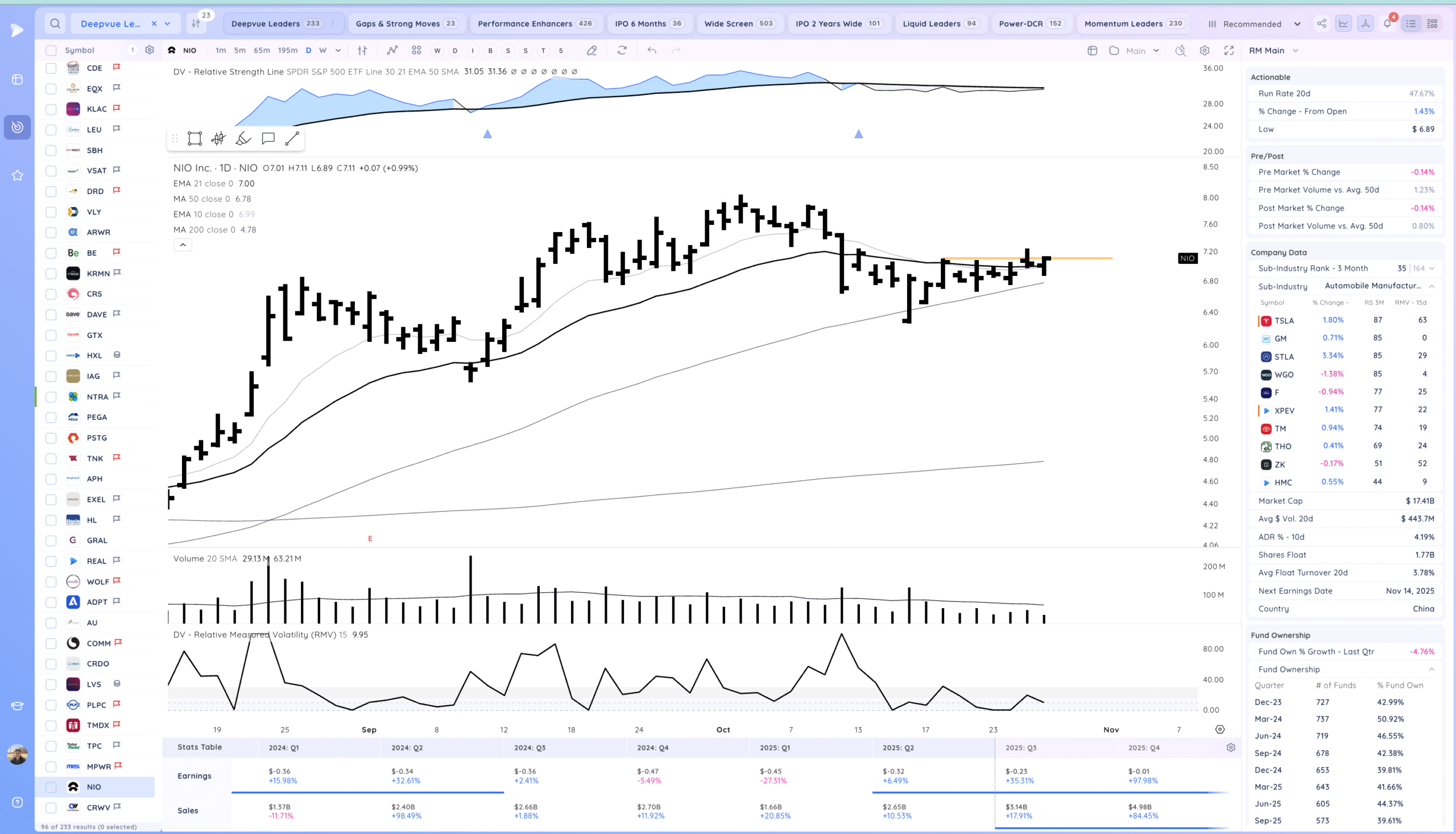Viewport: 1456px width, 834px height.
Task: Open the share icon in top bar
Action: (x=1321, y=23)
